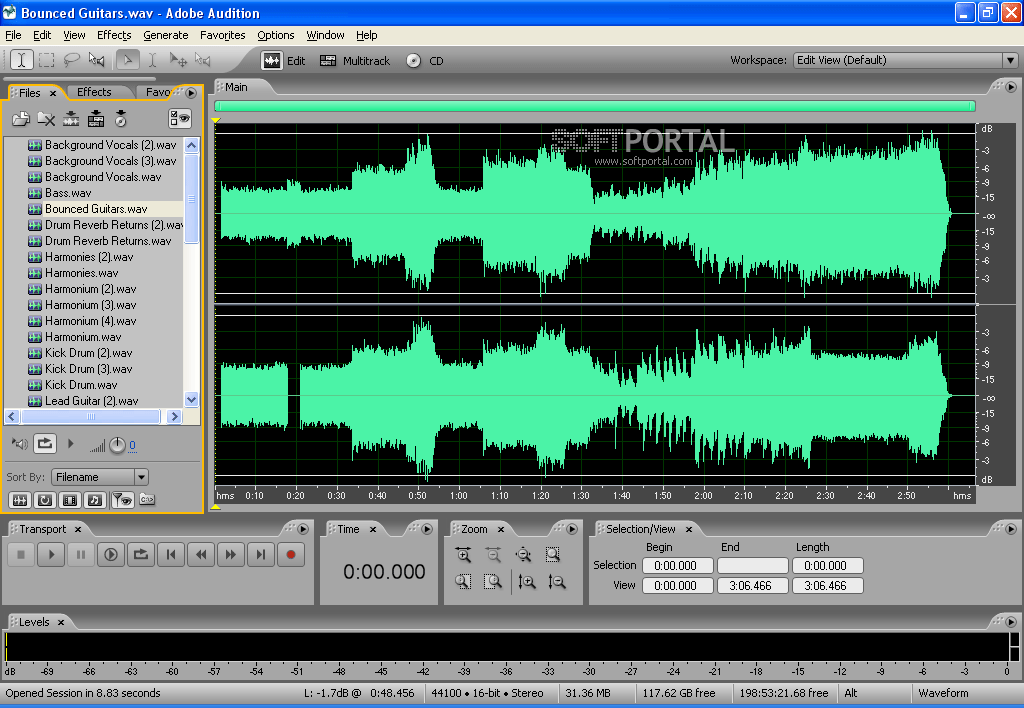Click the Import File icon in Files panel
Screen dimensions: 1024x708
pos(21,119)
